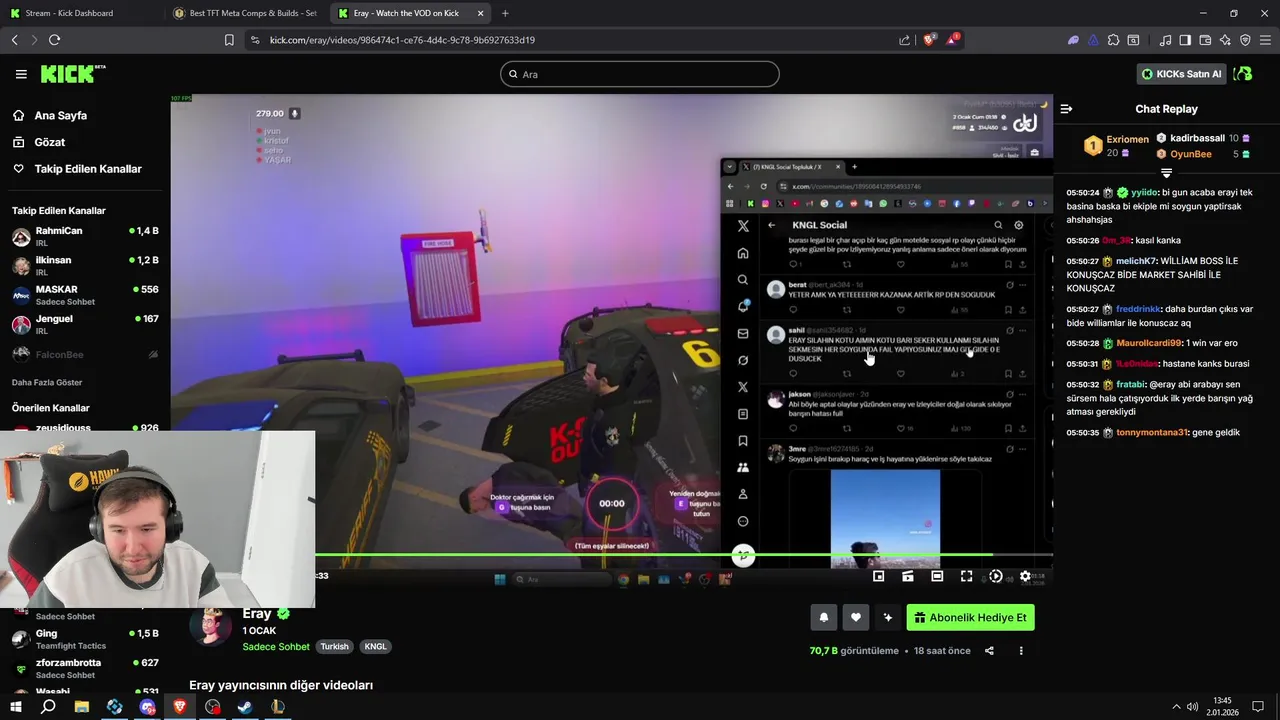Open Jenguel followed channel
This screenshot has width=1280, height=720.
click(85, 324)
